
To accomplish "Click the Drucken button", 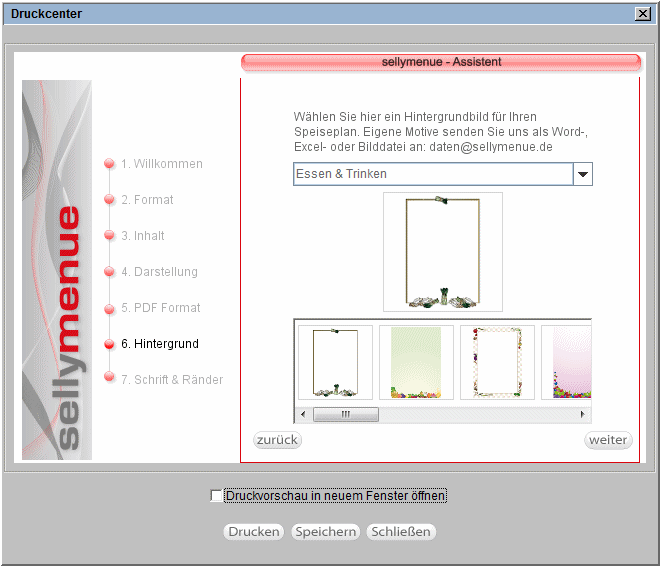I will pyautogui.click(x=254, y=532).
